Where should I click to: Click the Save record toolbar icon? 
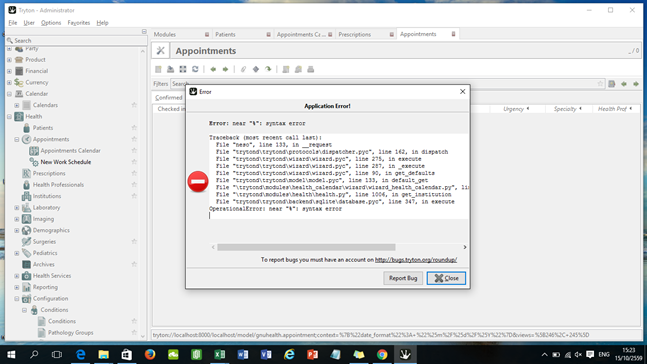(170, 69)
